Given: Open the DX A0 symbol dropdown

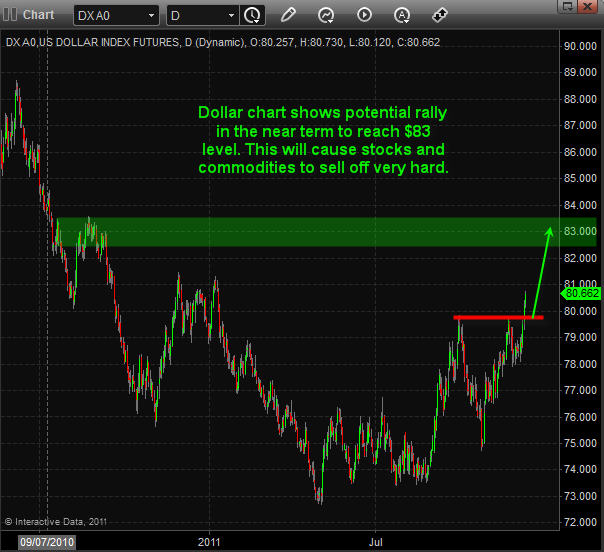Looking at the screenshot, I should [116, 16].
